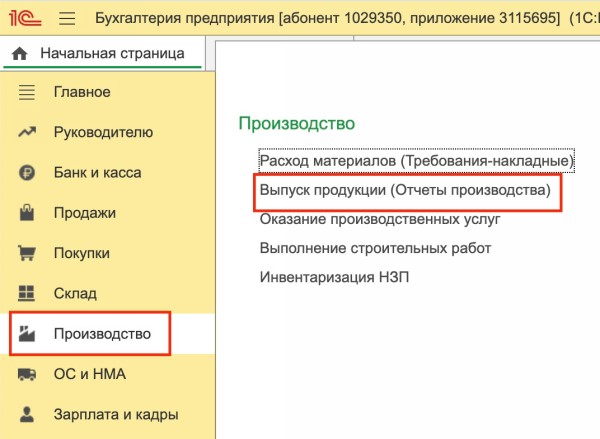600x439 pixels.
Task: Click the Руководителю chart icon
Action: click(28, 132)
